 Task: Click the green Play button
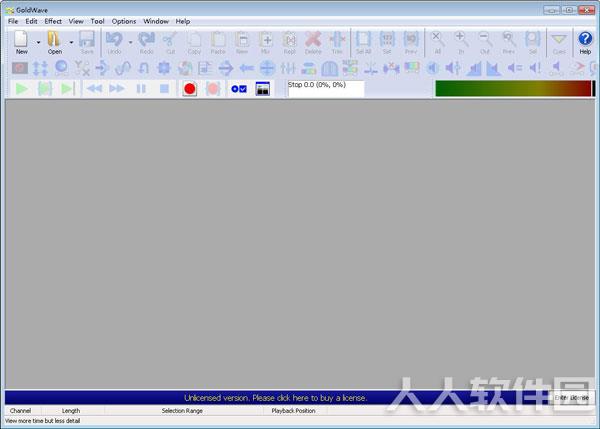[x=22, y=89]
